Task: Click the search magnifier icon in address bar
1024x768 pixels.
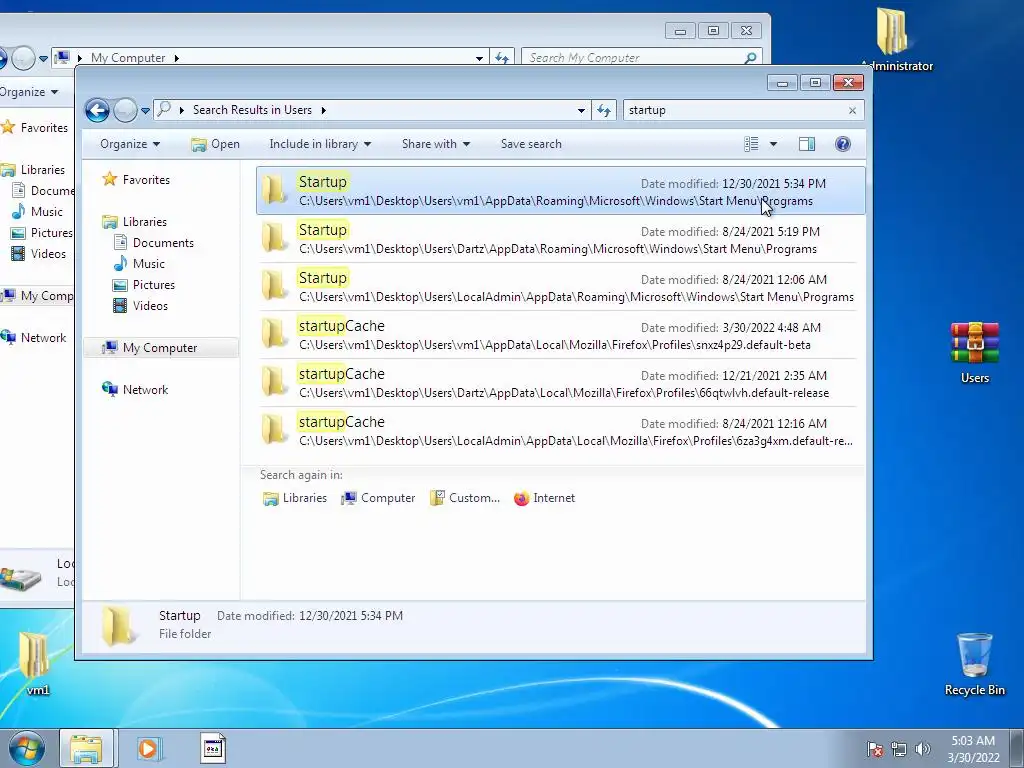Action: [164, 109]
